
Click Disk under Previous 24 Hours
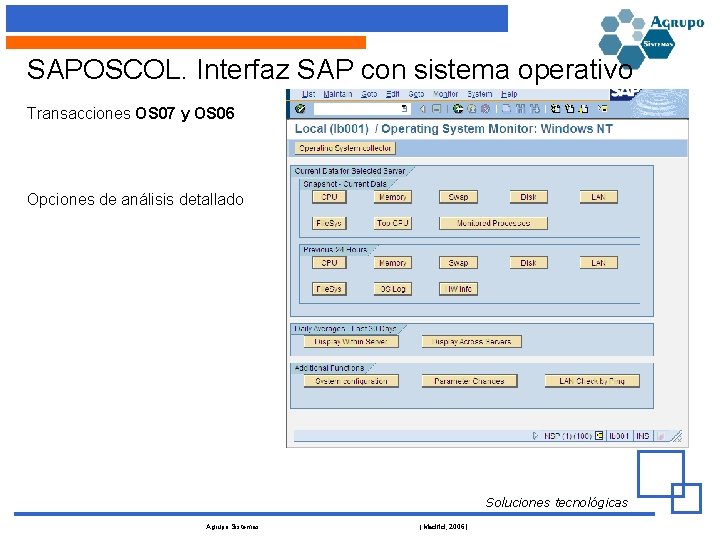click(x=529, y=263)
